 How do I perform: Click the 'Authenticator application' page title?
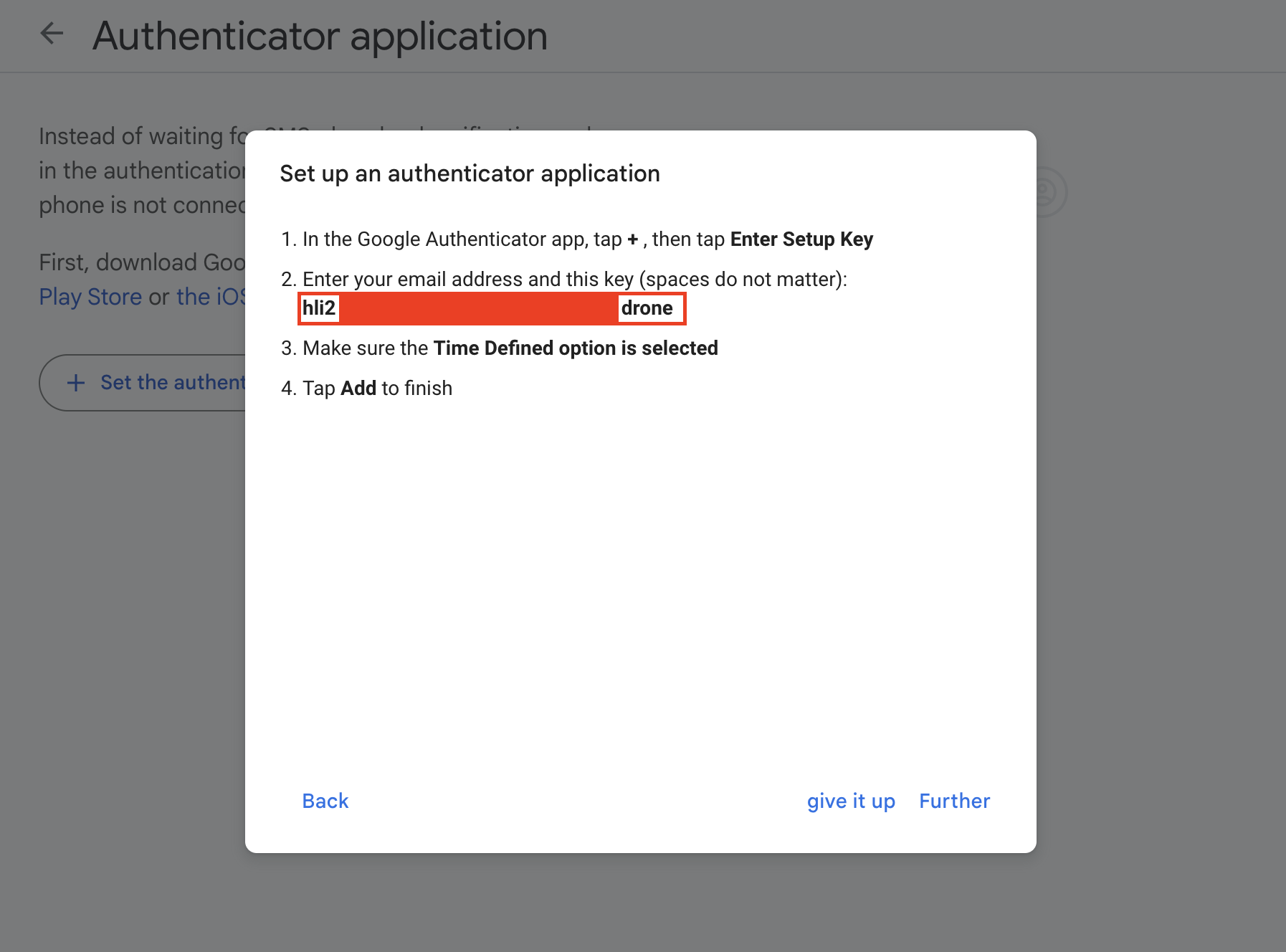(320, 35)
